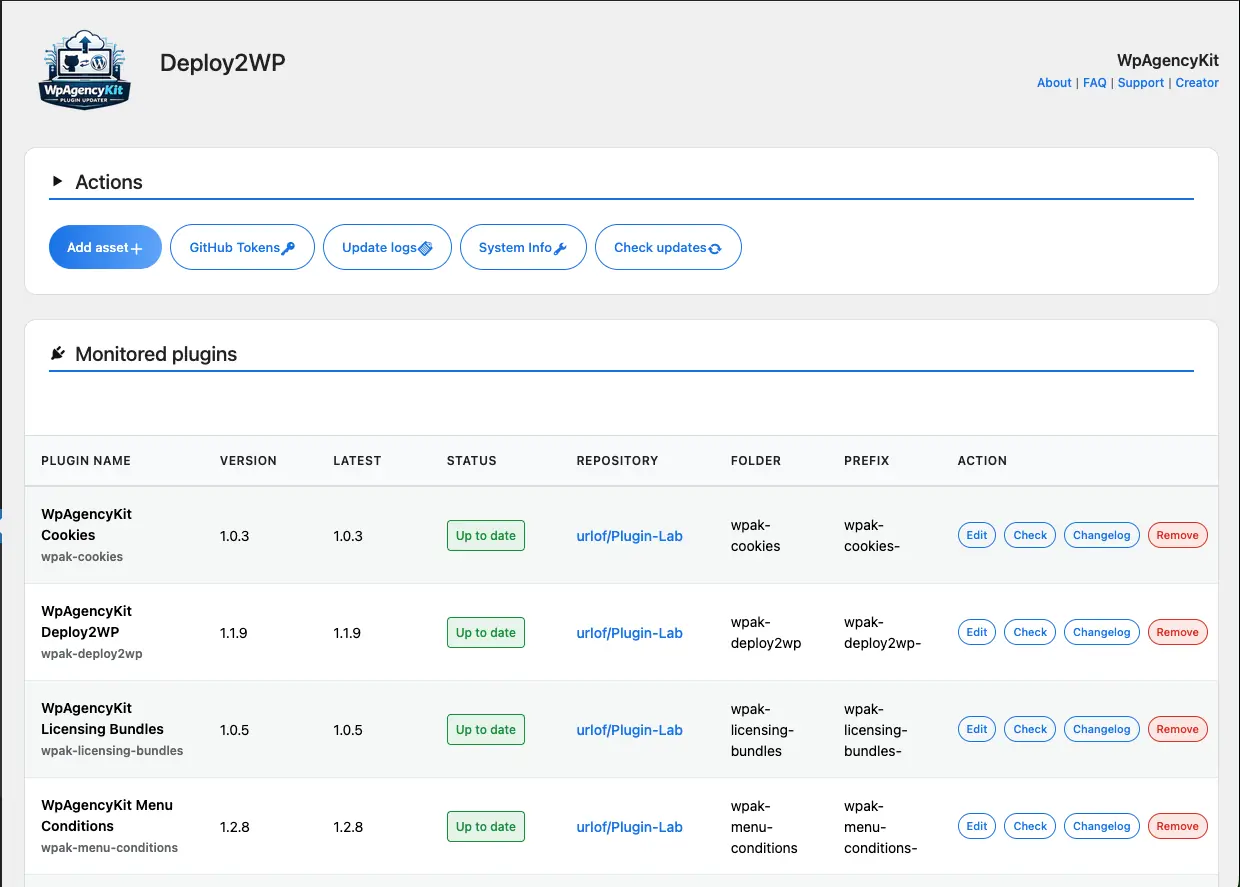Click latest version 1.2.8
1240x887 pixels.
click(347, 827)
